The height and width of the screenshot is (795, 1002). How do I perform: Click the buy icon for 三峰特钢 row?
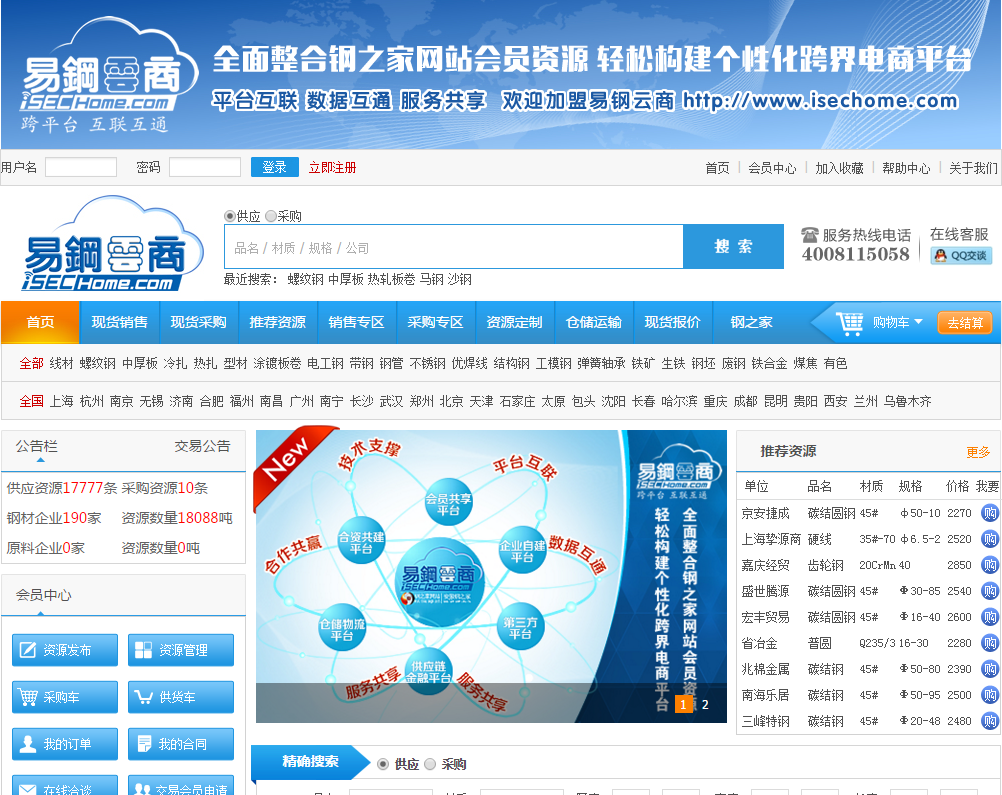(x=989, y=722)
